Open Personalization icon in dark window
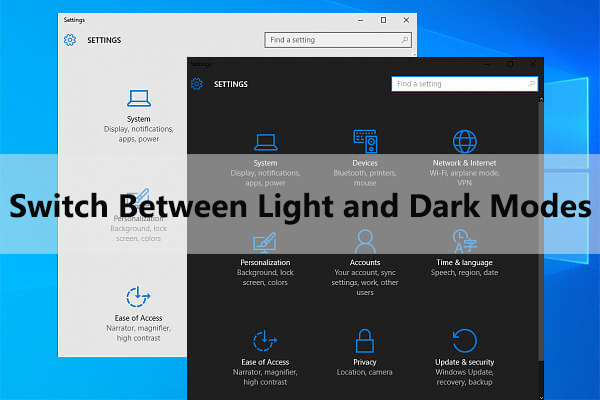Viewport: 600px width, 400px height. [x=265, y=242]
